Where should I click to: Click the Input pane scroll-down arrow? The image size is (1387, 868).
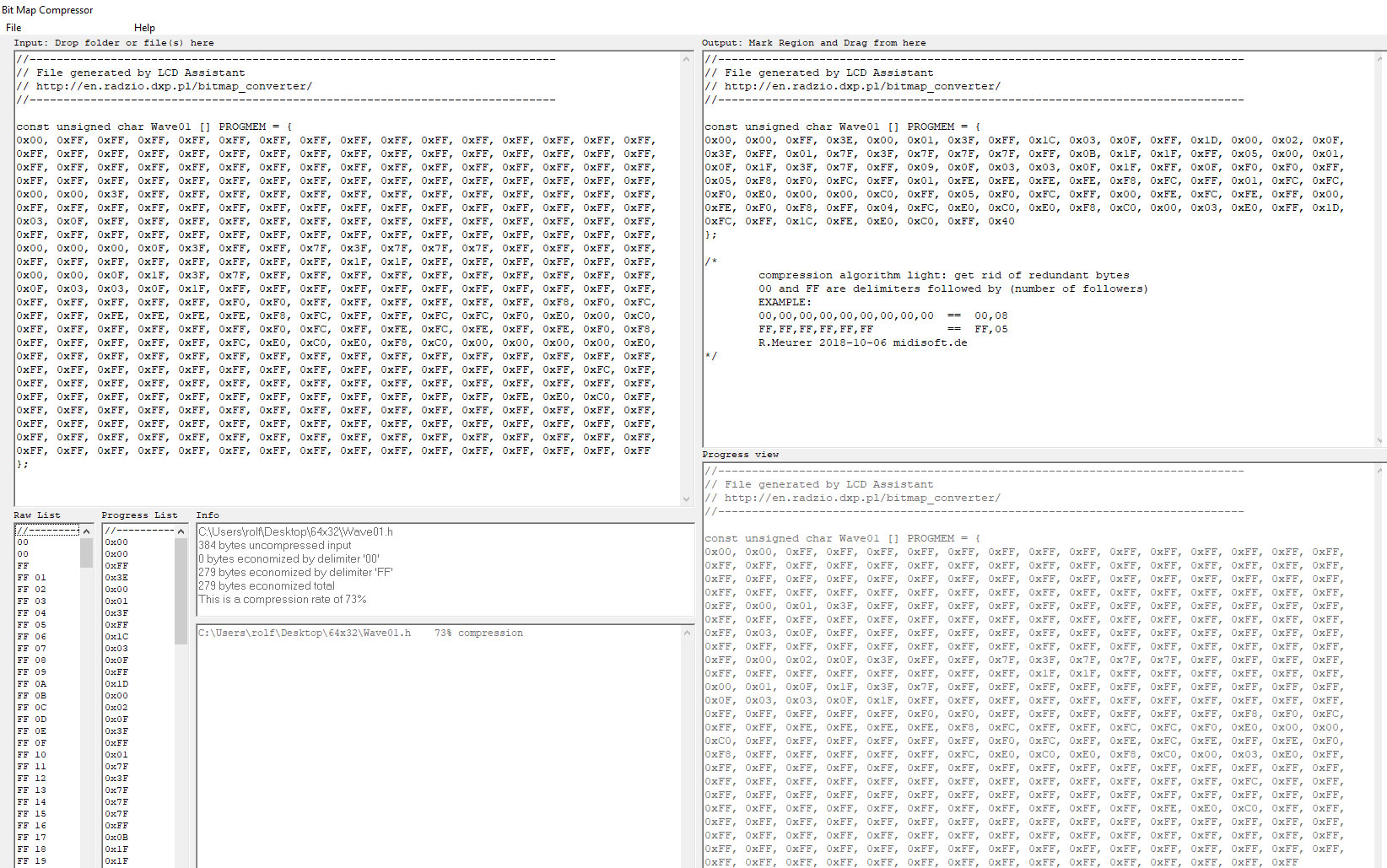click(x=686, y=499)
